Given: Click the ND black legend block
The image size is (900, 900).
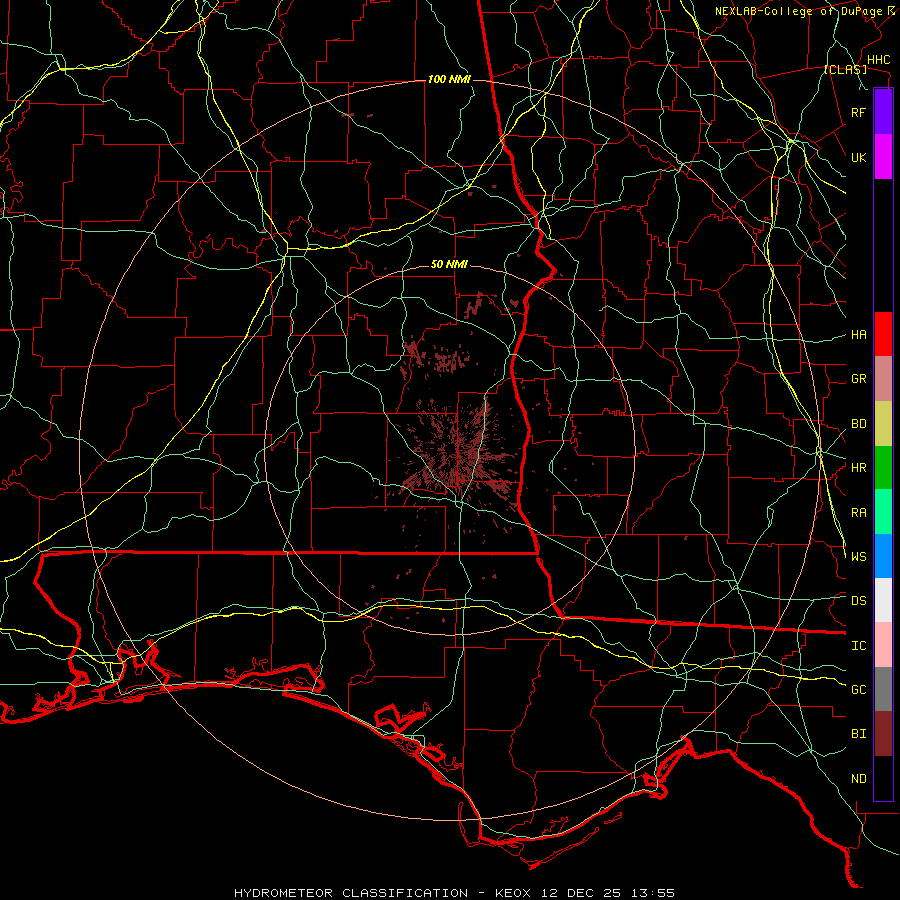Looking at the screenshot, I should click(883, 778).
